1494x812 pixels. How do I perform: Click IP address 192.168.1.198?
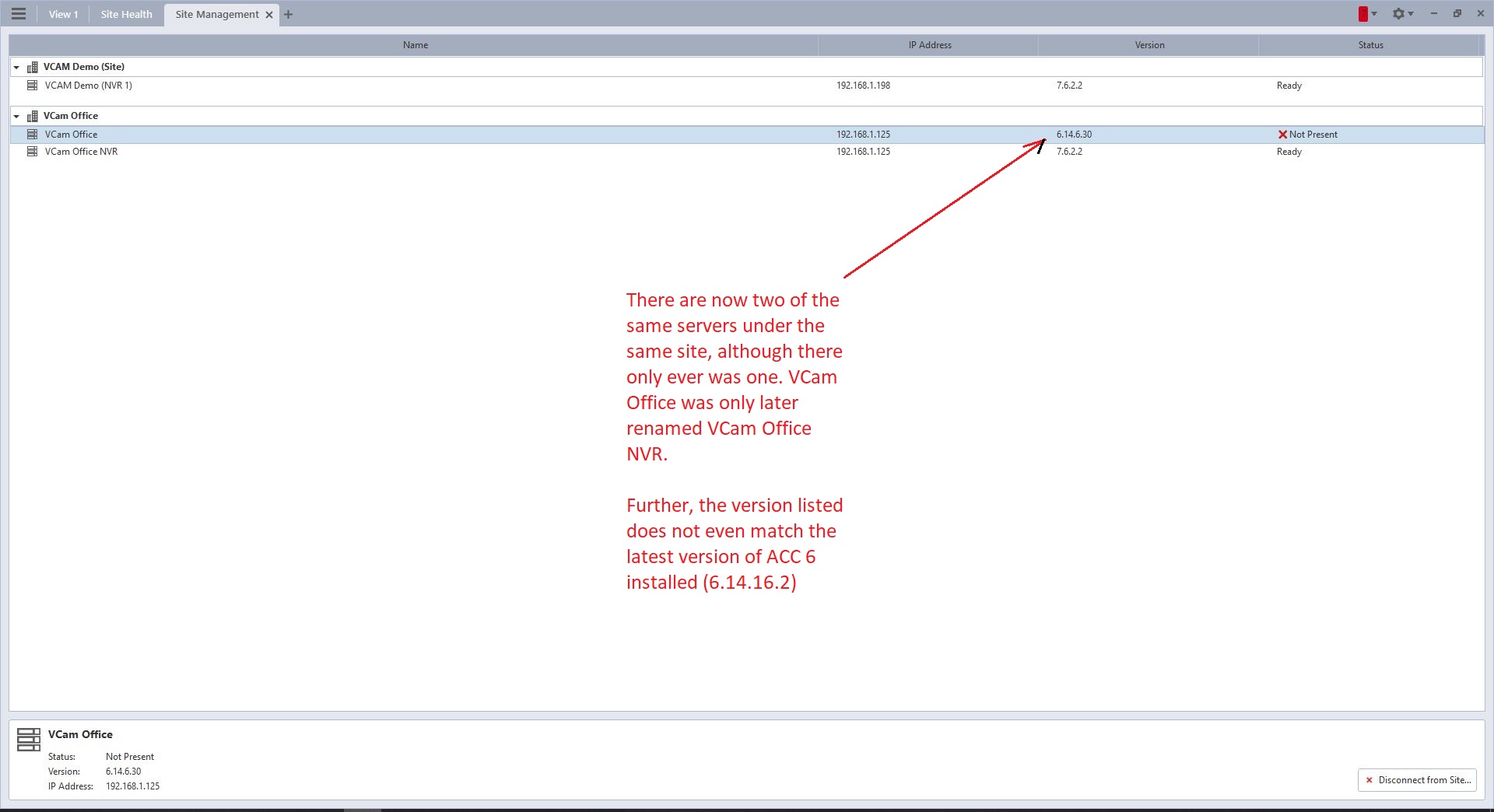point(863,86)
